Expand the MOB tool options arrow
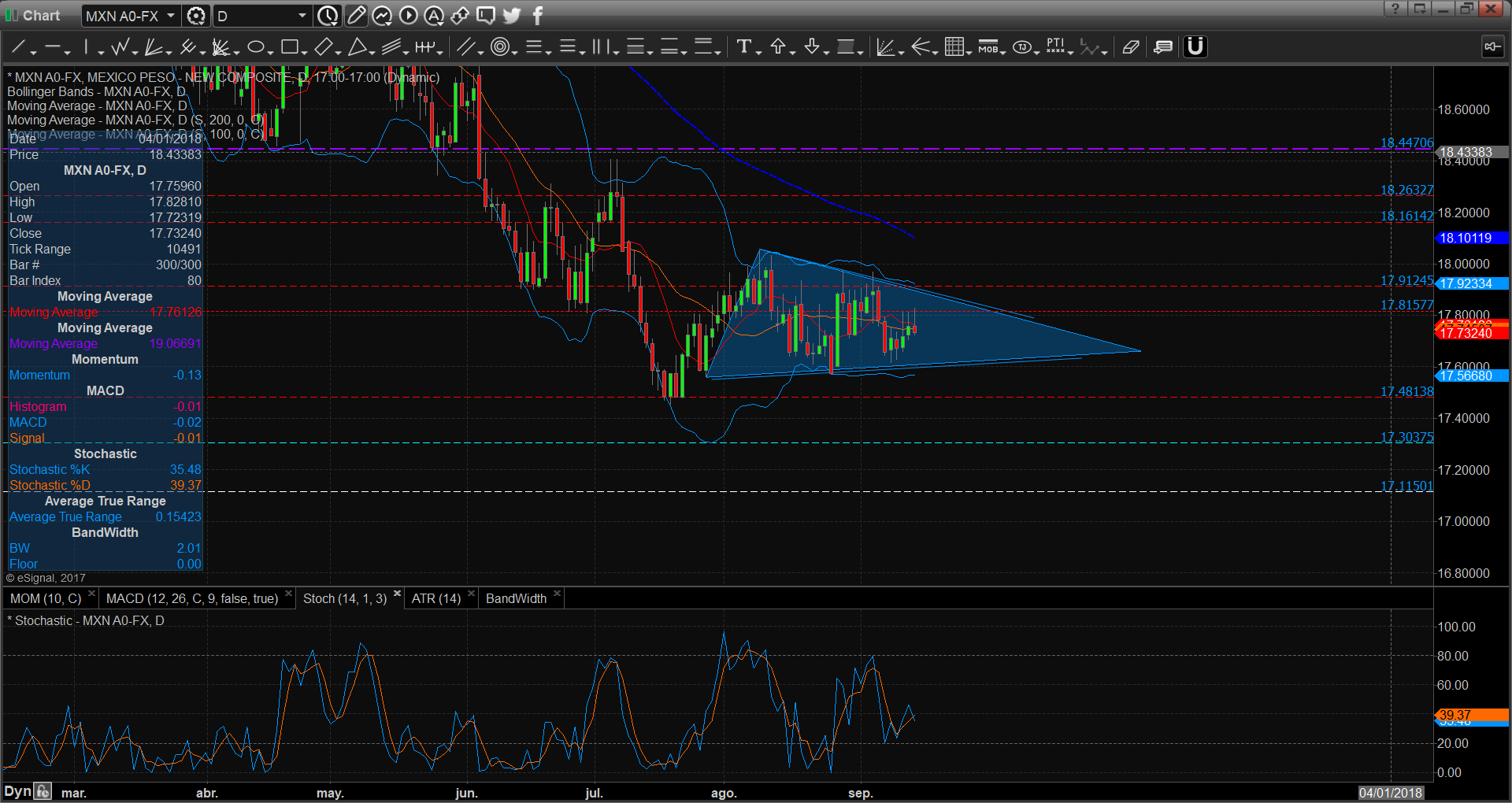The width and height of the screenshot is (1512, 803). click(x=1002, y=52)
